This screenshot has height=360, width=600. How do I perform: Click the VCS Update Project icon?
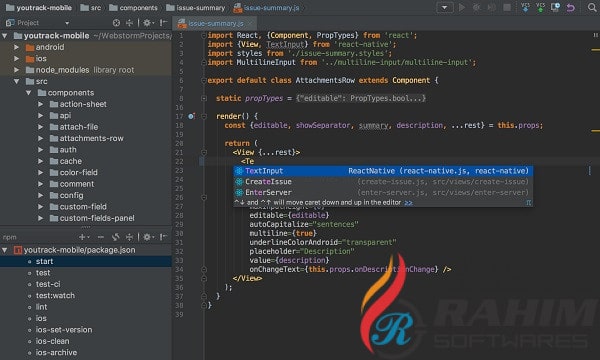tap(525, 7)
